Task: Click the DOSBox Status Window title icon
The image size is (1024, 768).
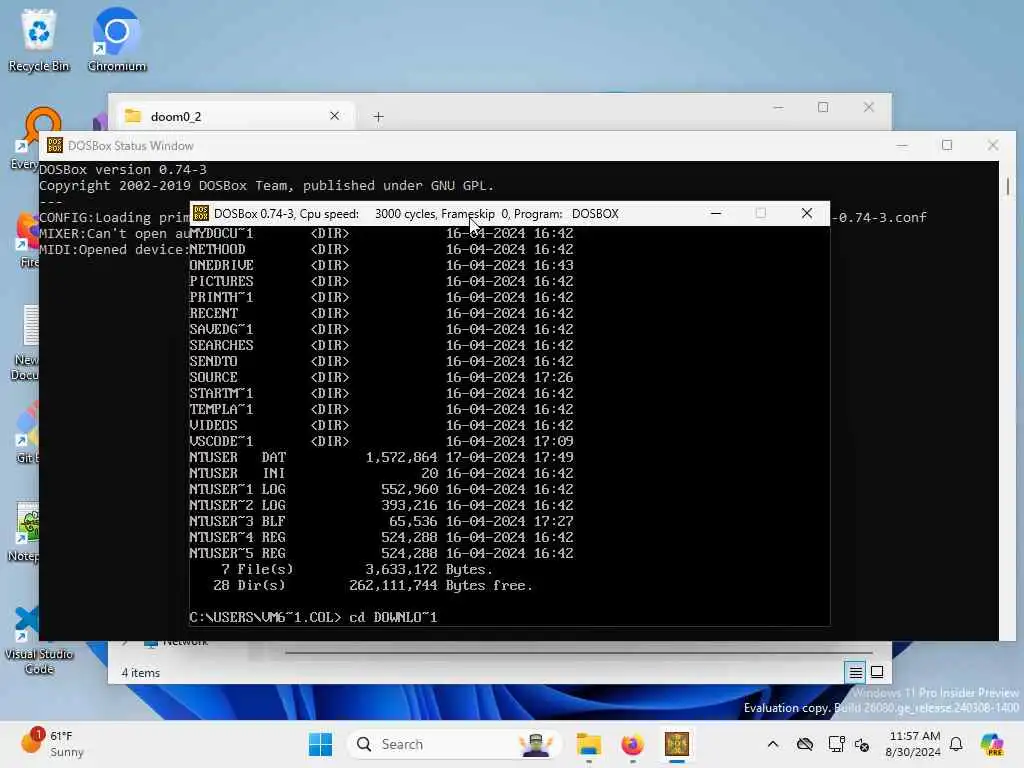Action: pyautogui.click(x=55, y=145)
